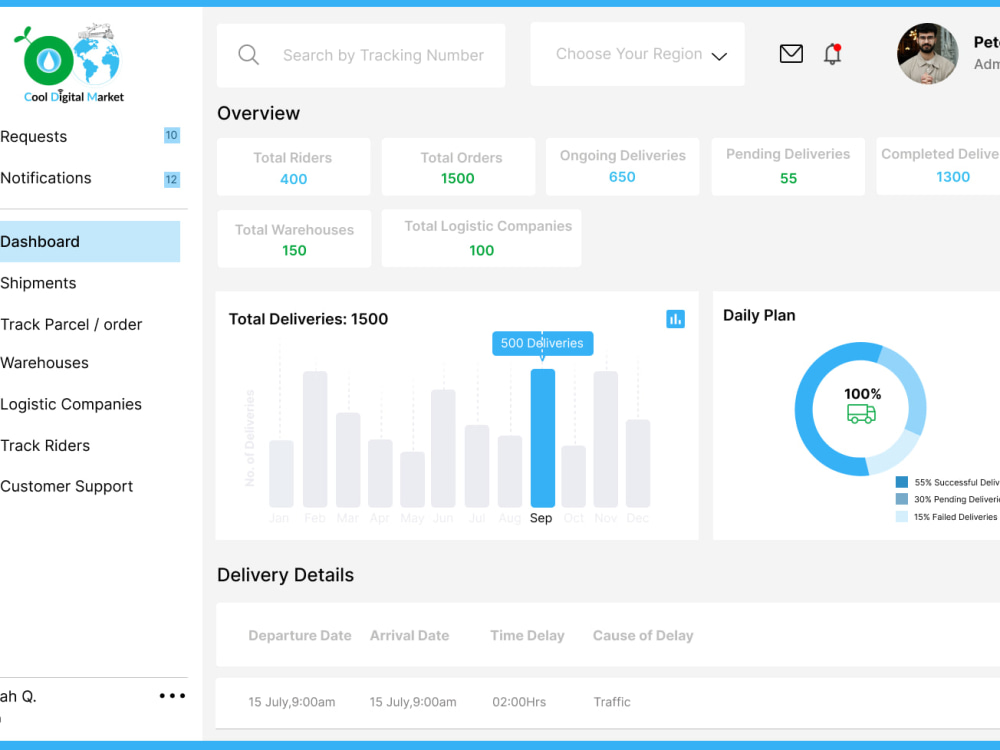Screen dimensions: 1000x750
Task: Open Track Parcel / order
Action: click(71, 325)
